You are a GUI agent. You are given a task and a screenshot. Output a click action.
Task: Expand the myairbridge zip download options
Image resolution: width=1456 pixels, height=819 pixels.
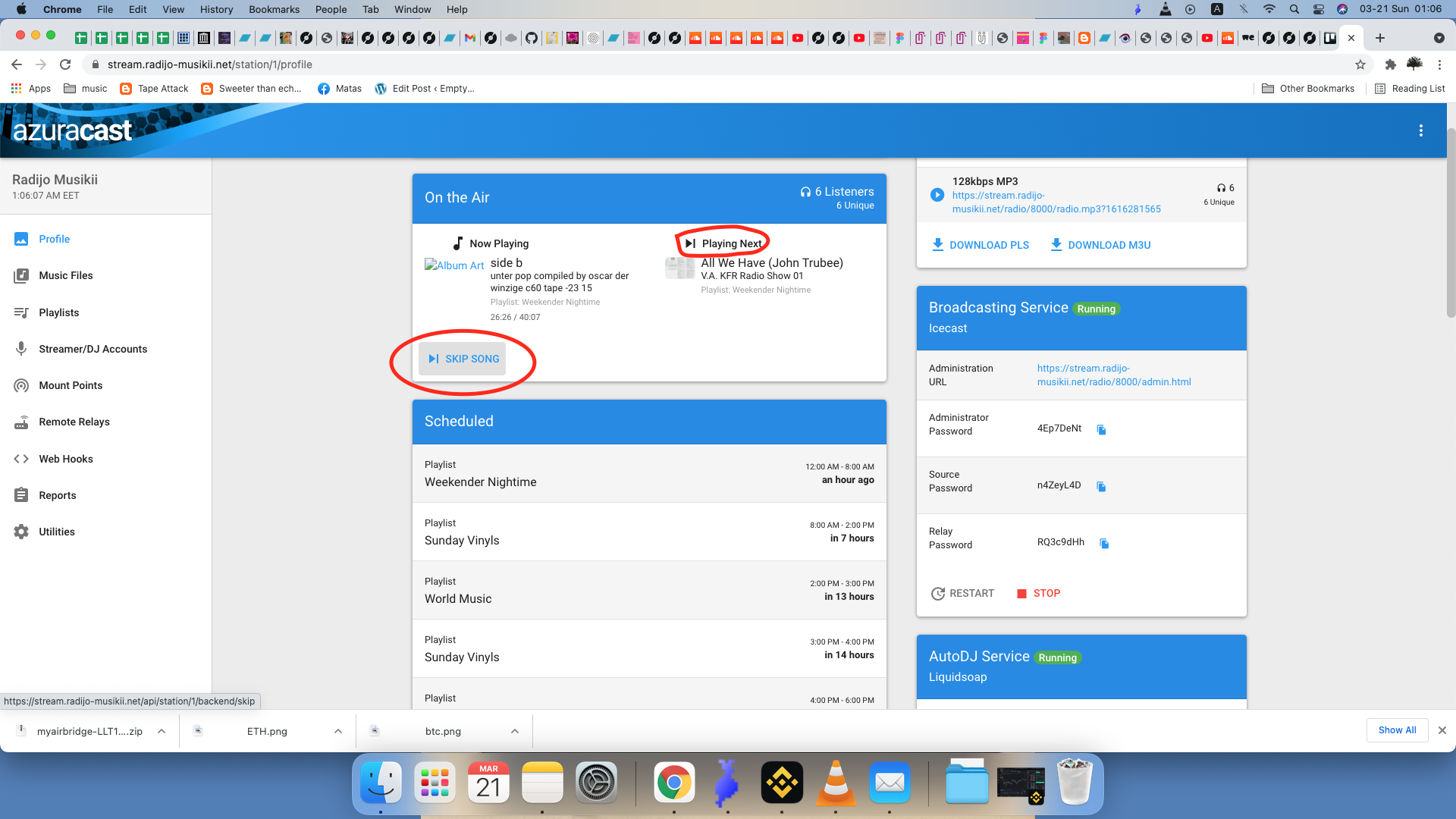pos(162,731)
